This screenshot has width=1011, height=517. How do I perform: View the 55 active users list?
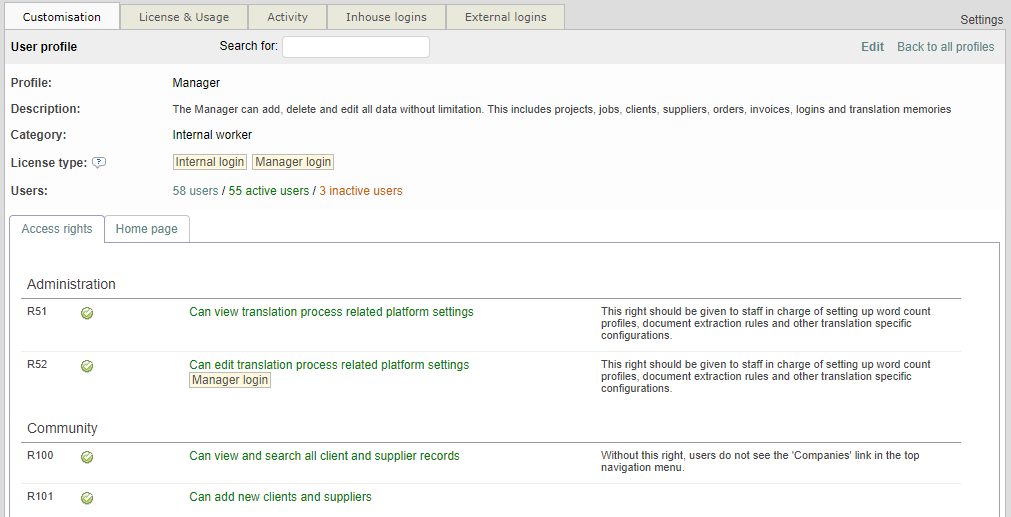coord(269,191)
